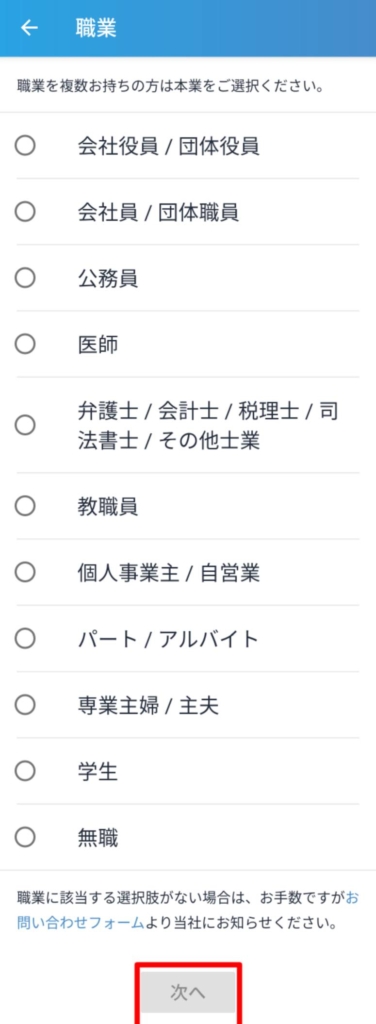Select 会社役員 / 団体役員 radio button
The image size is (376, 1024).
click(25, 145)
